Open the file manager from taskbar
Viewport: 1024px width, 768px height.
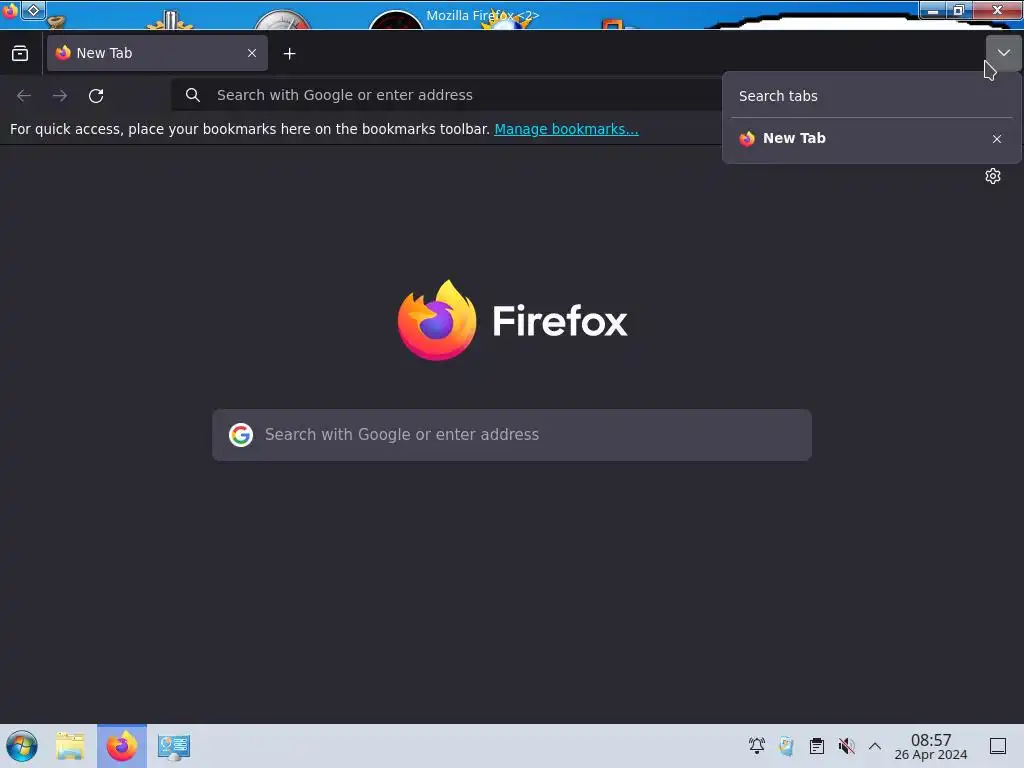(70, 746)
